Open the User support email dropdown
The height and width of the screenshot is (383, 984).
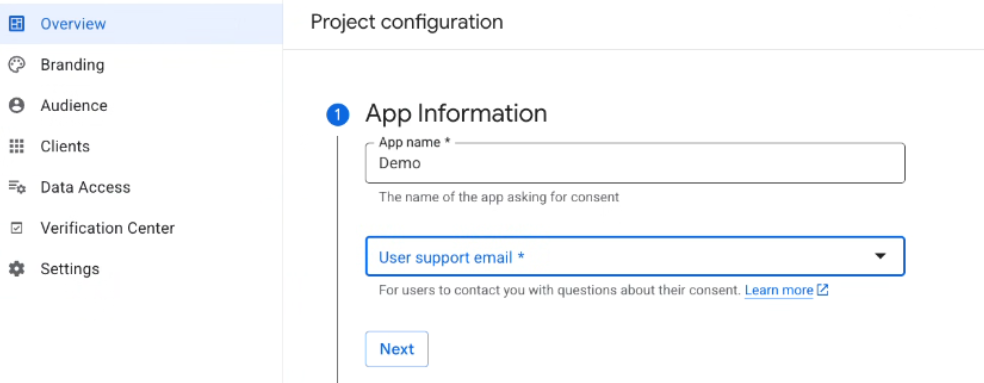point(635,256)
